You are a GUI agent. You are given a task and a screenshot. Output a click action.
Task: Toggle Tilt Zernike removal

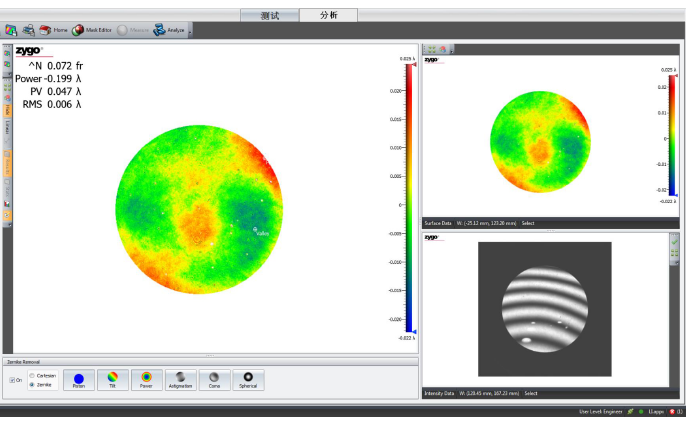tap(113, 379)
